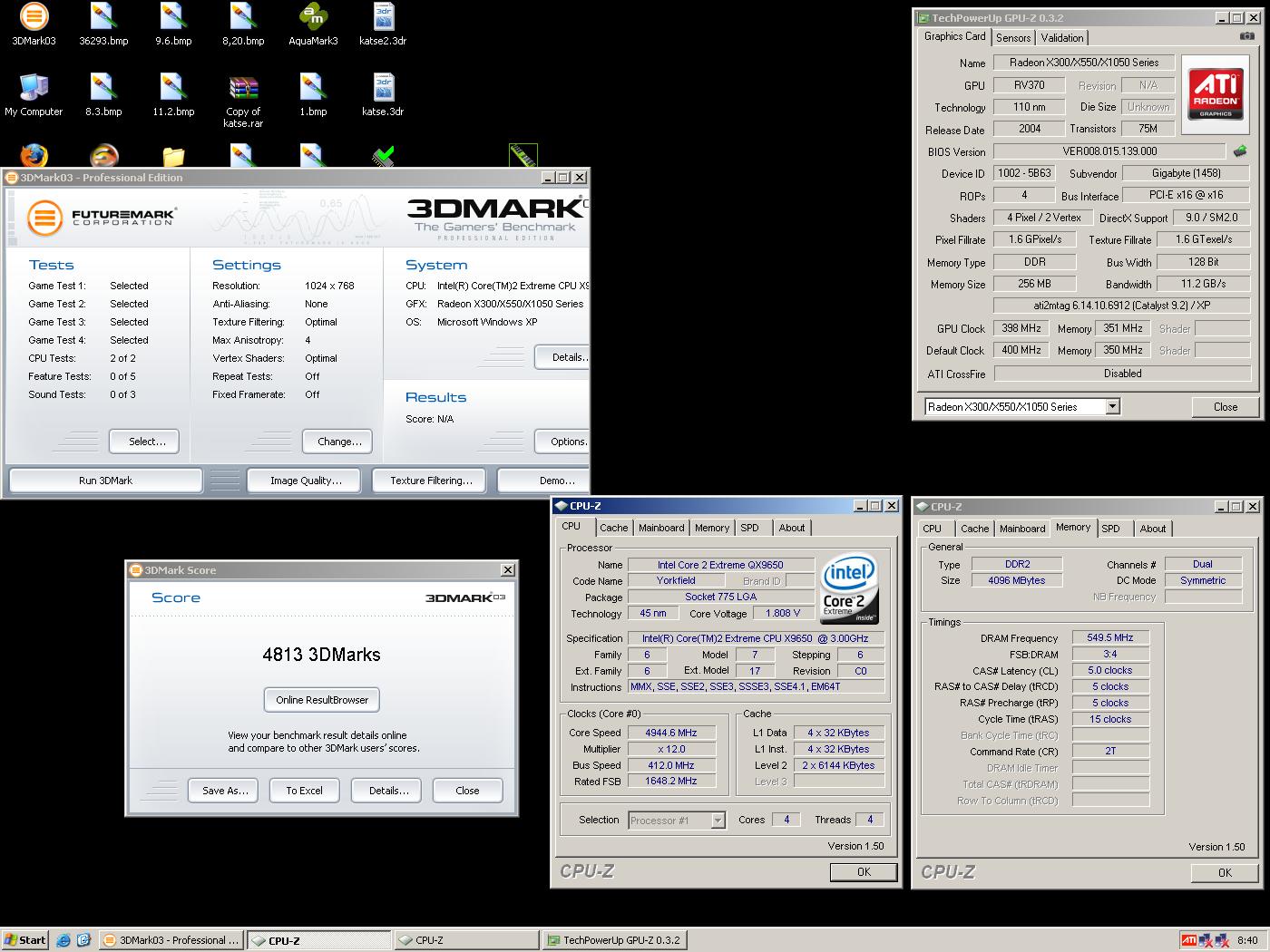Open the CPU-Z Processor #1 selection dropdown
The height and width of the screenshot is (952, 1270).
click(x=718, y=821)
